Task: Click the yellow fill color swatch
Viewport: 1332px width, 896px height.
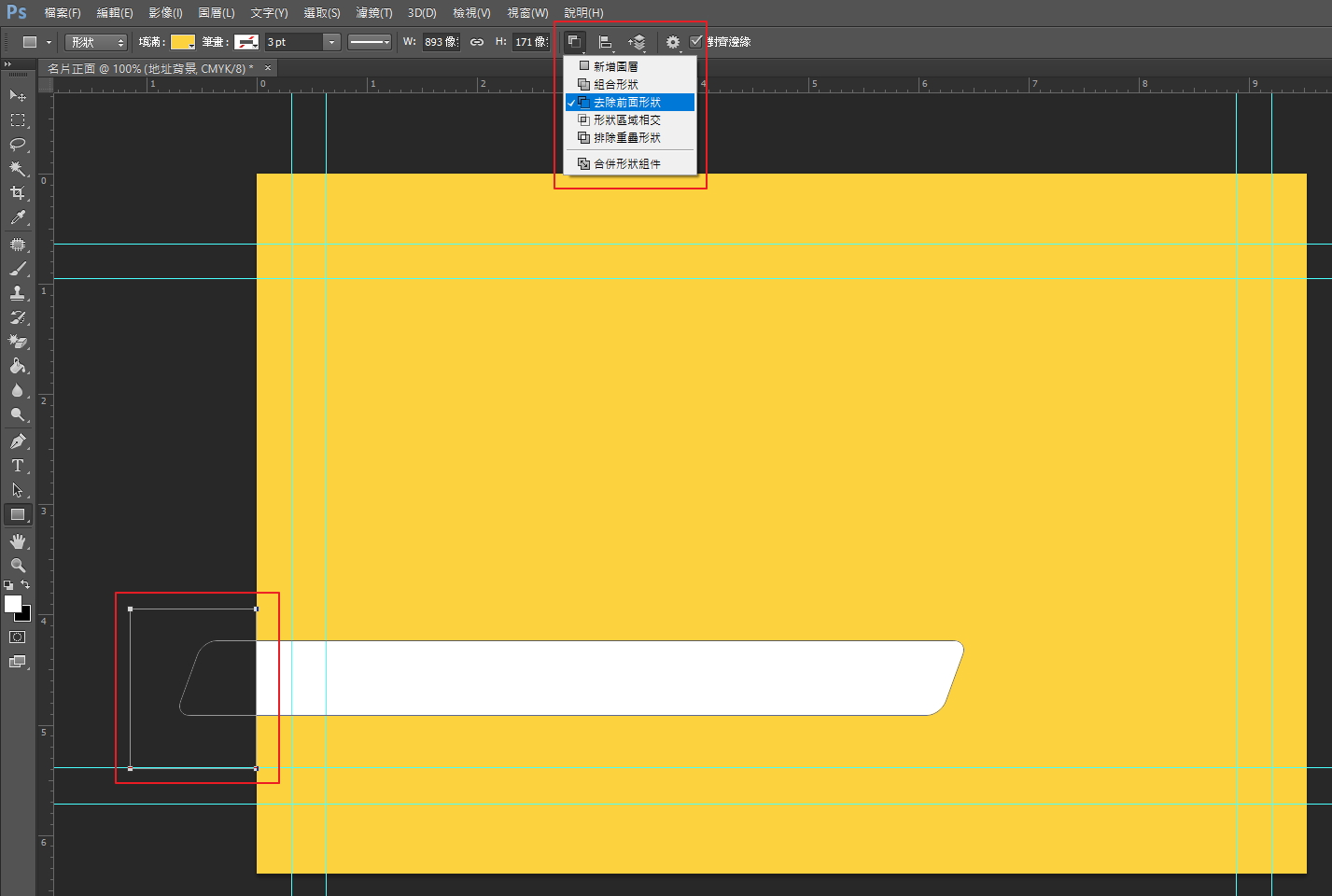Action: (x=183, y=42)
